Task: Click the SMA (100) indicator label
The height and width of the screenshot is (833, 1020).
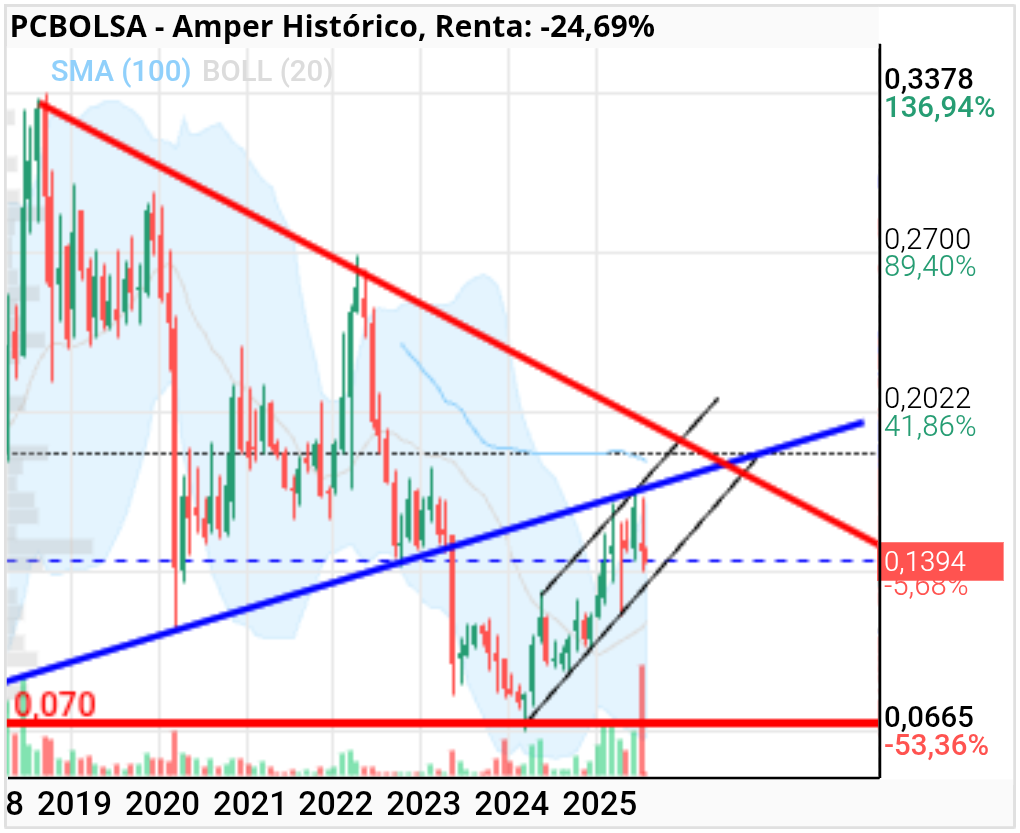Action: point(121,71)
